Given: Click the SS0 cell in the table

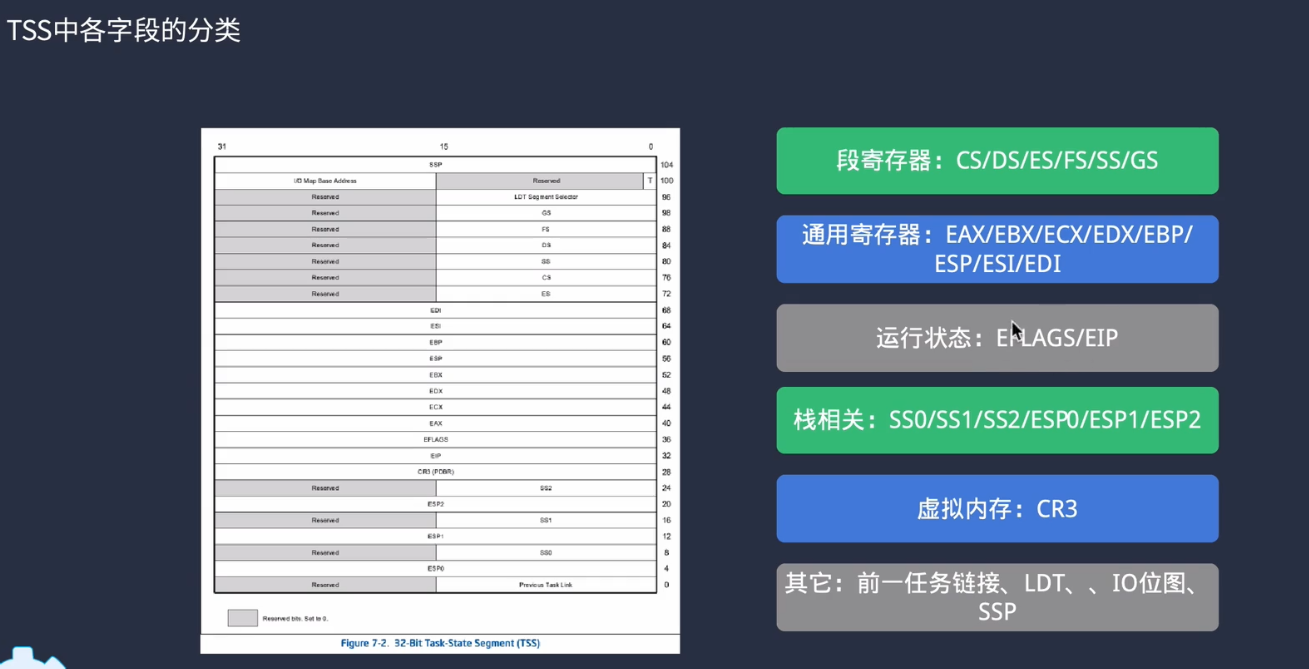Looking at the screenshot, I should (x=546, y=552).
